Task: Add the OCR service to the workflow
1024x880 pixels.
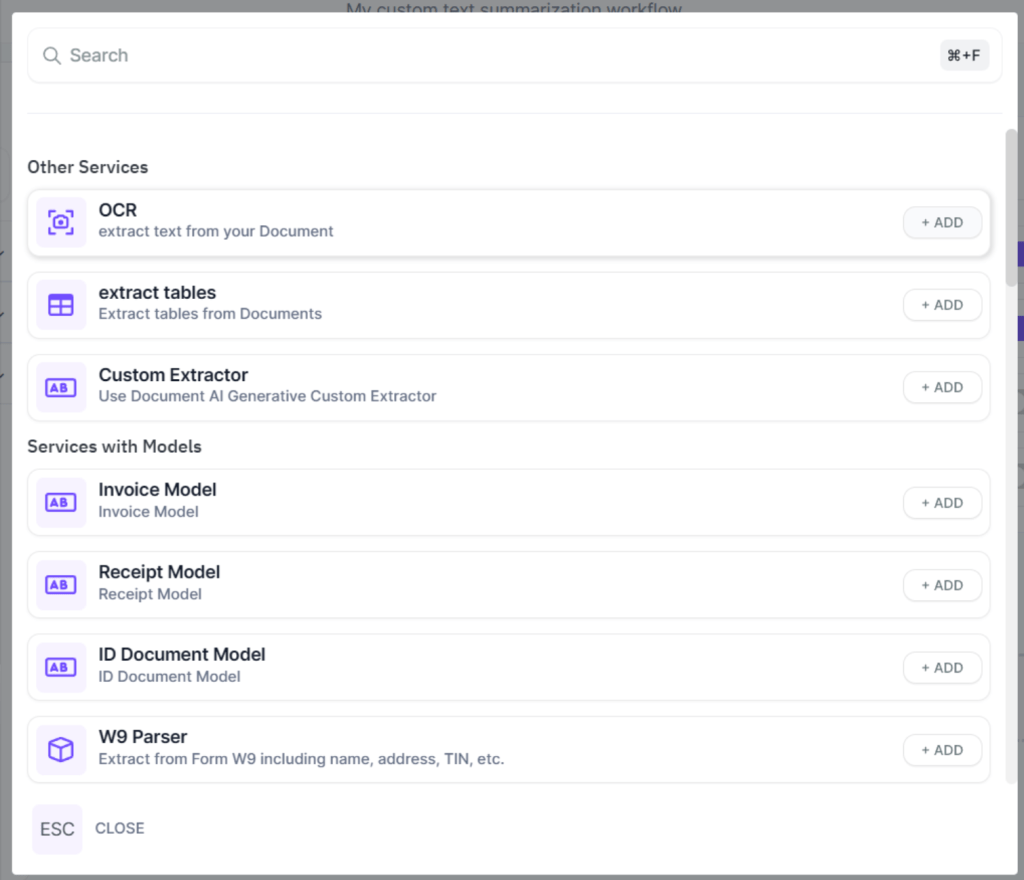Action: tap(941, 222)
